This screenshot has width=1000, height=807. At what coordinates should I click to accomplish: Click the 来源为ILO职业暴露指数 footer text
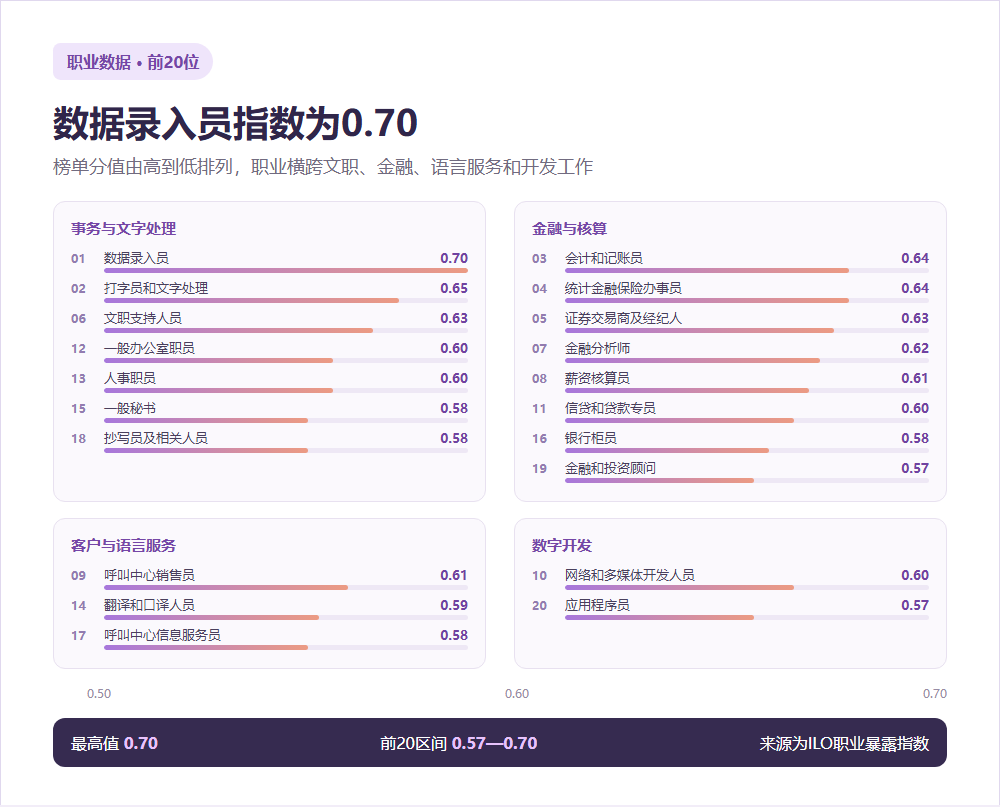pyautogui.click(x=844, y=743)
